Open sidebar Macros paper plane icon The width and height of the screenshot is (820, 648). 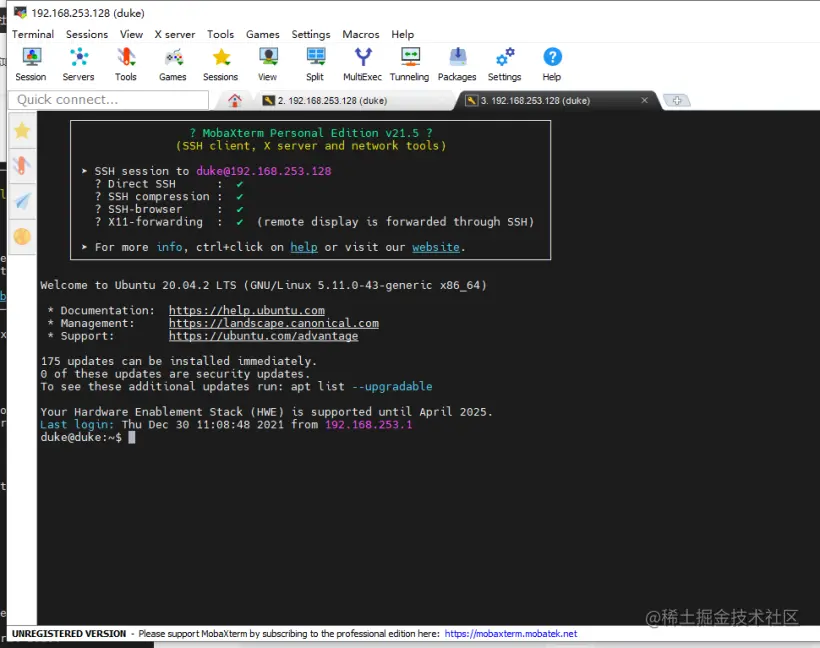pyautogui.click(x=22, y=201)
